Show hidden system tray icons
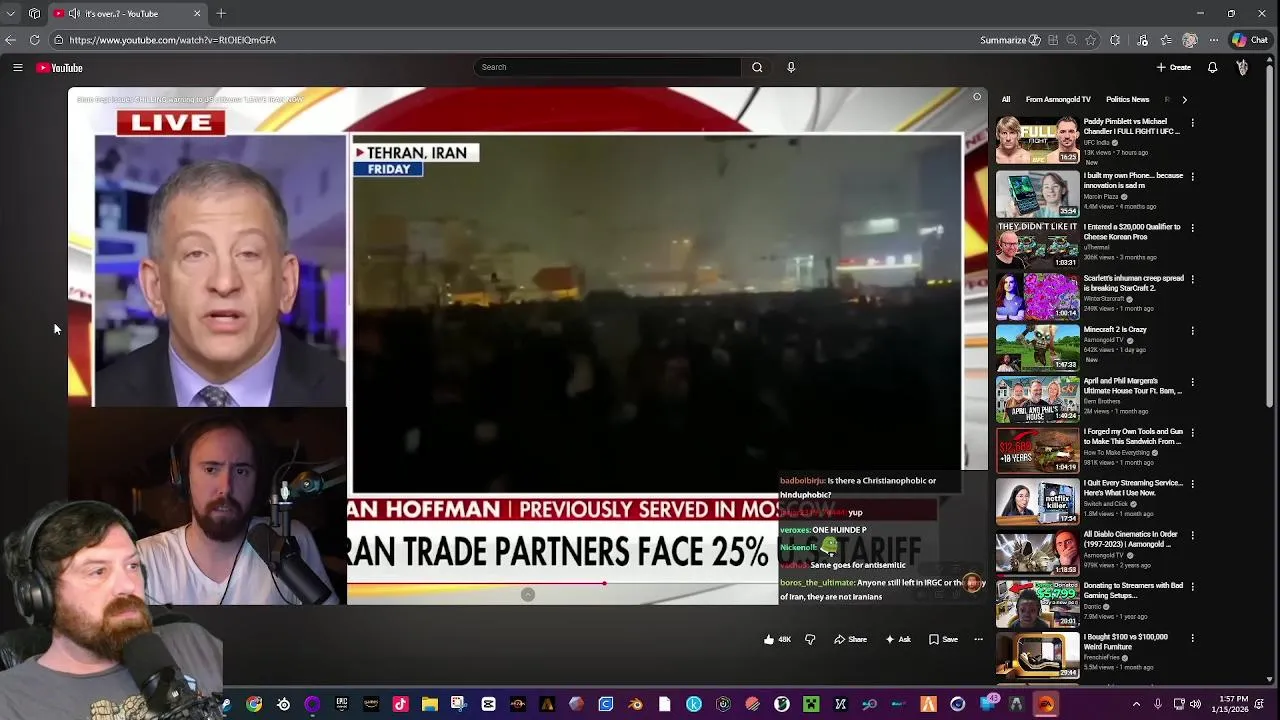The image size is (1280, 720). point(1136,704)
